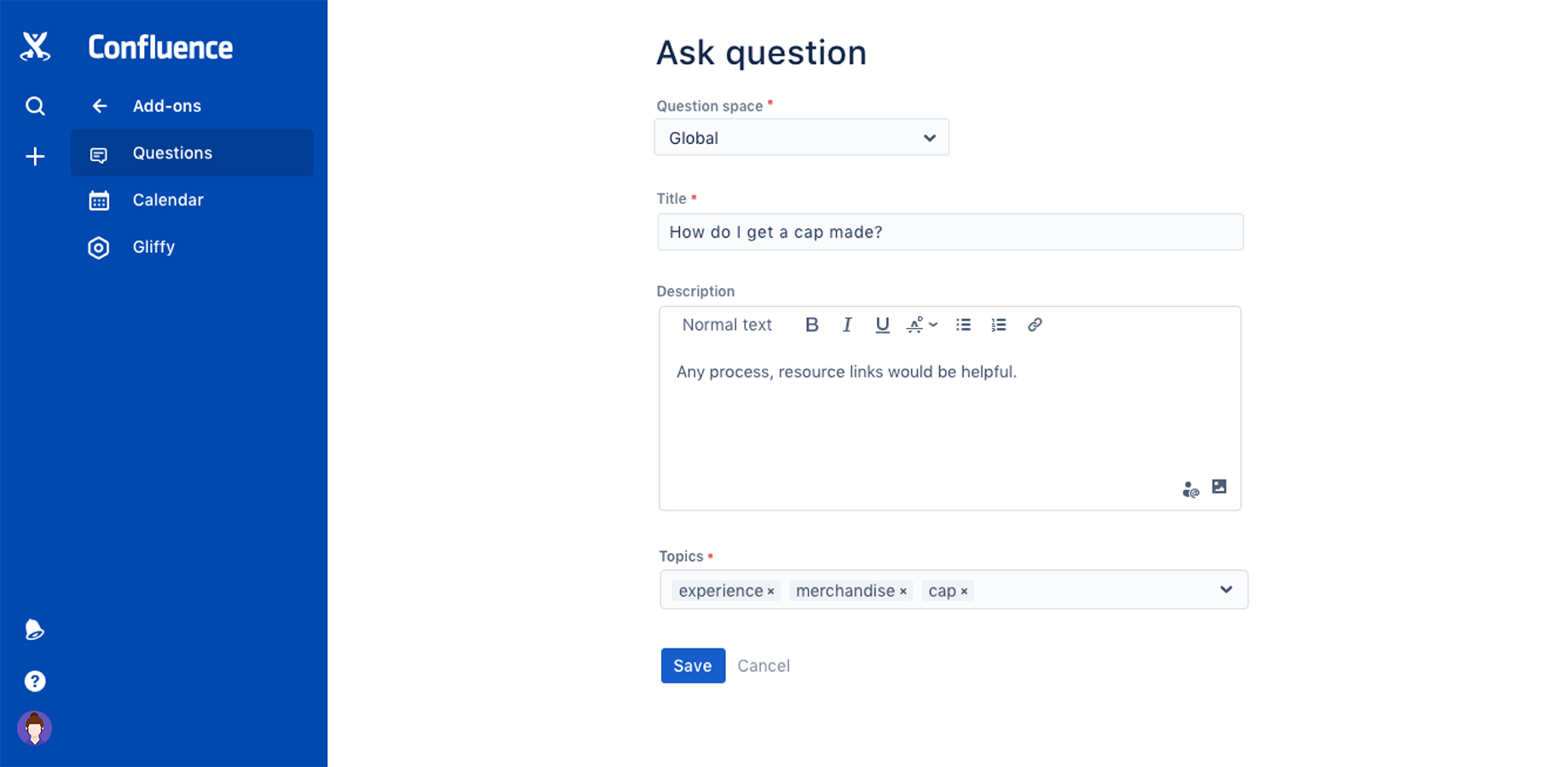Open the notifications icon in sidebar
The width and height of the screenshot is (1568, 767).
coord(35,631)
